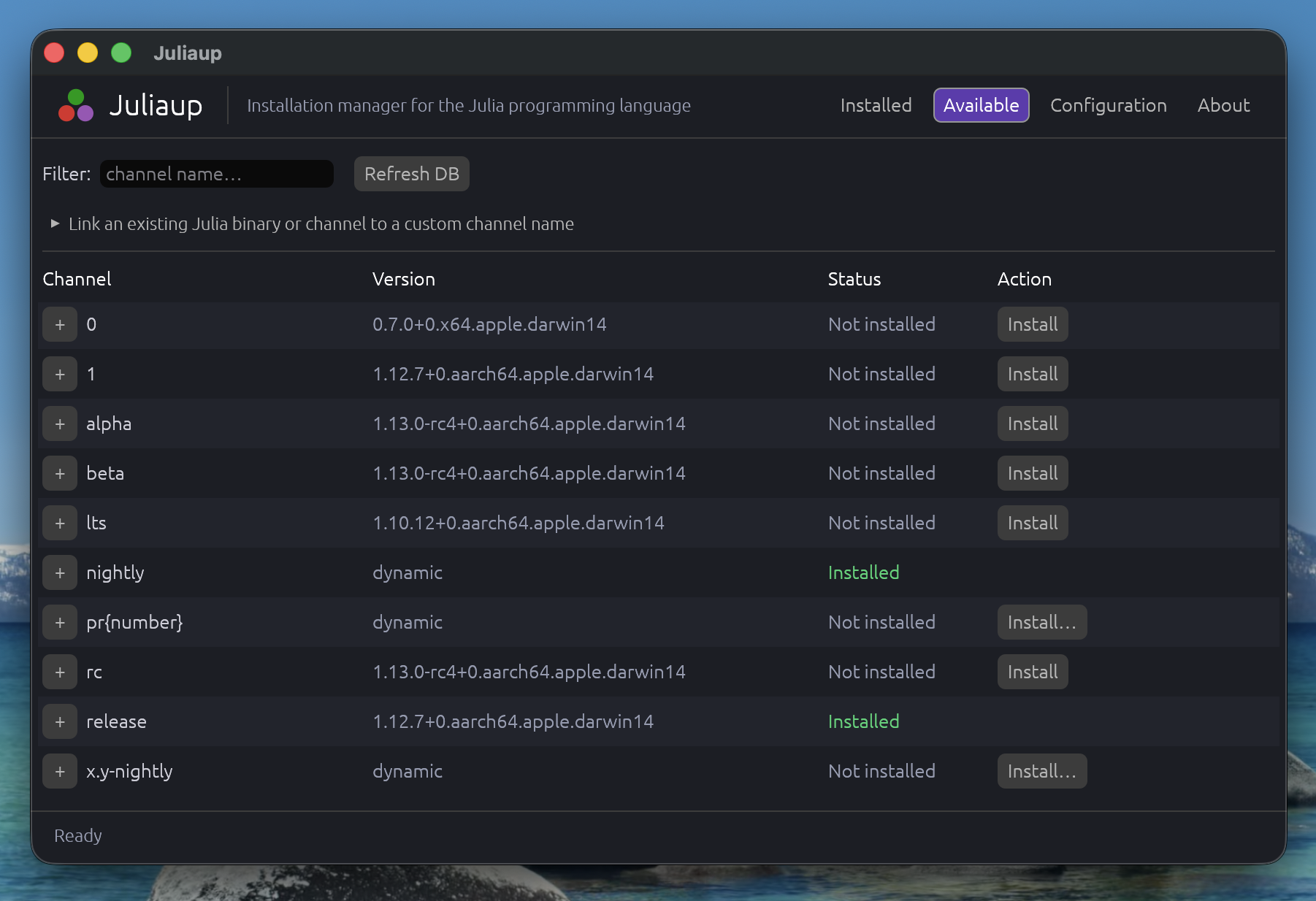Maximize the window with green button
Viewport: 1316px width, 901px height.
[x=121, y=53]
